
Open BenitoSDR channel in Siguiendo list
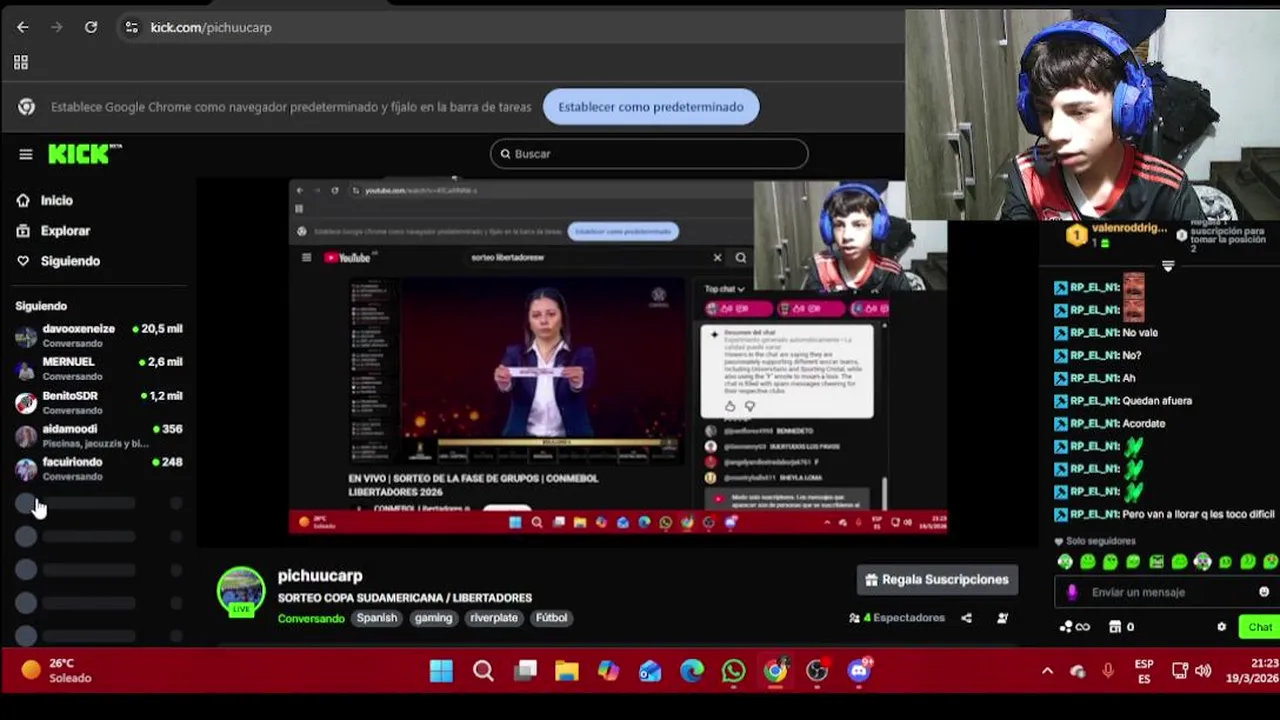pyautogui.click(x=98, y=403)
